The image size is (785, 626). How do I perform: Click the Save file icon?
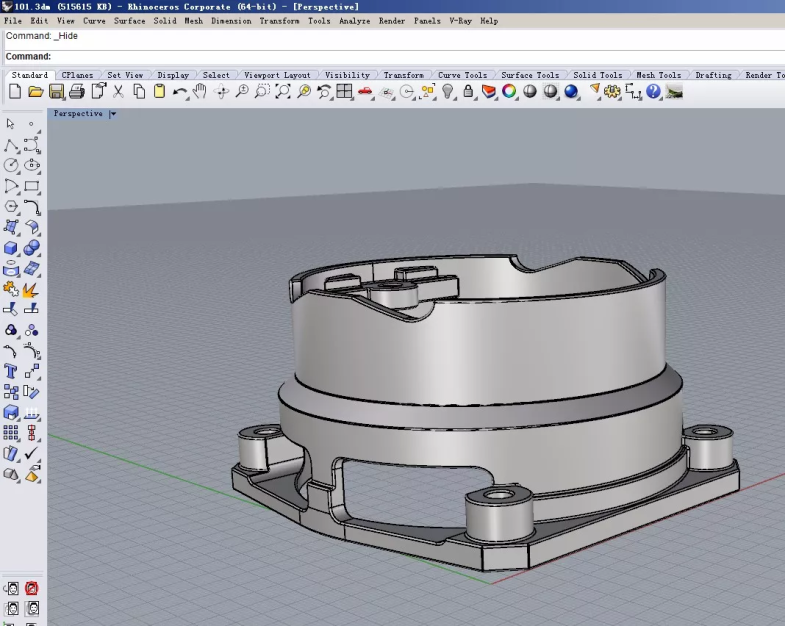point(56,92)
